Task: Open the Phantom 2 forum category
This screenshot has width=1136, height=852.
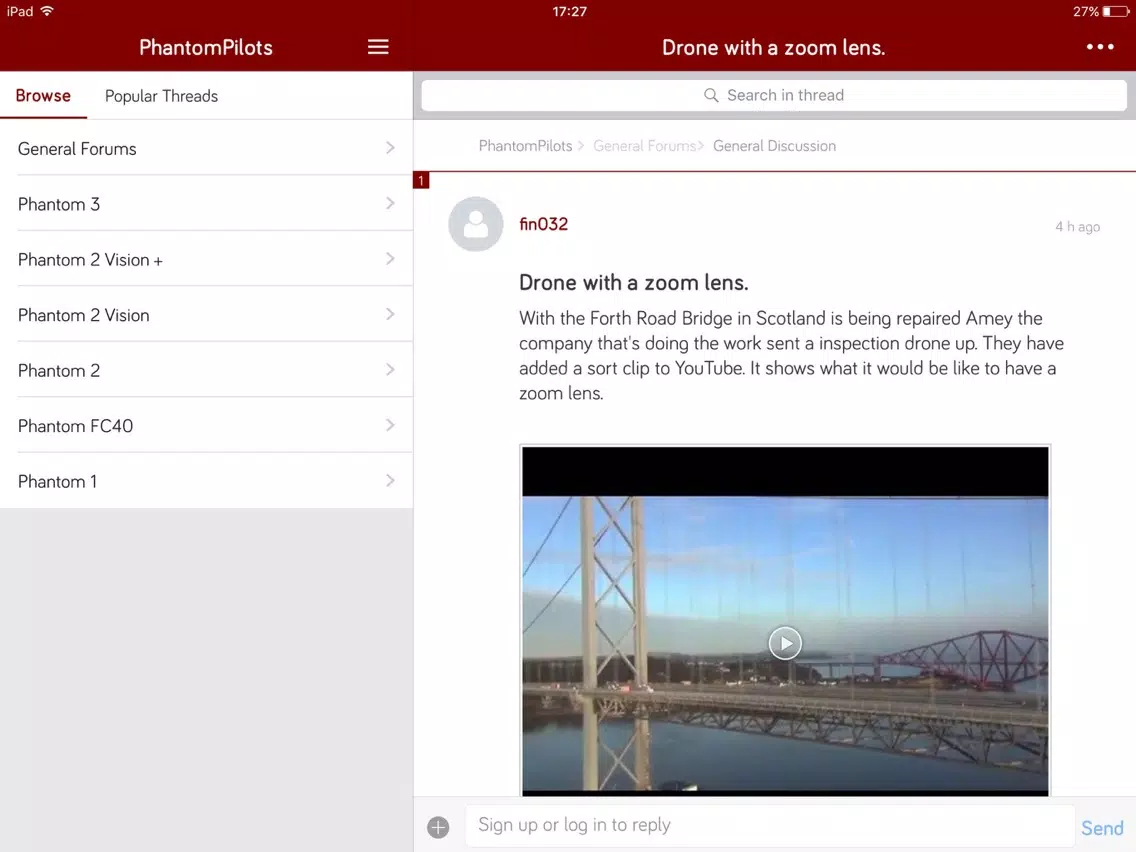Action: coord(206,370)
